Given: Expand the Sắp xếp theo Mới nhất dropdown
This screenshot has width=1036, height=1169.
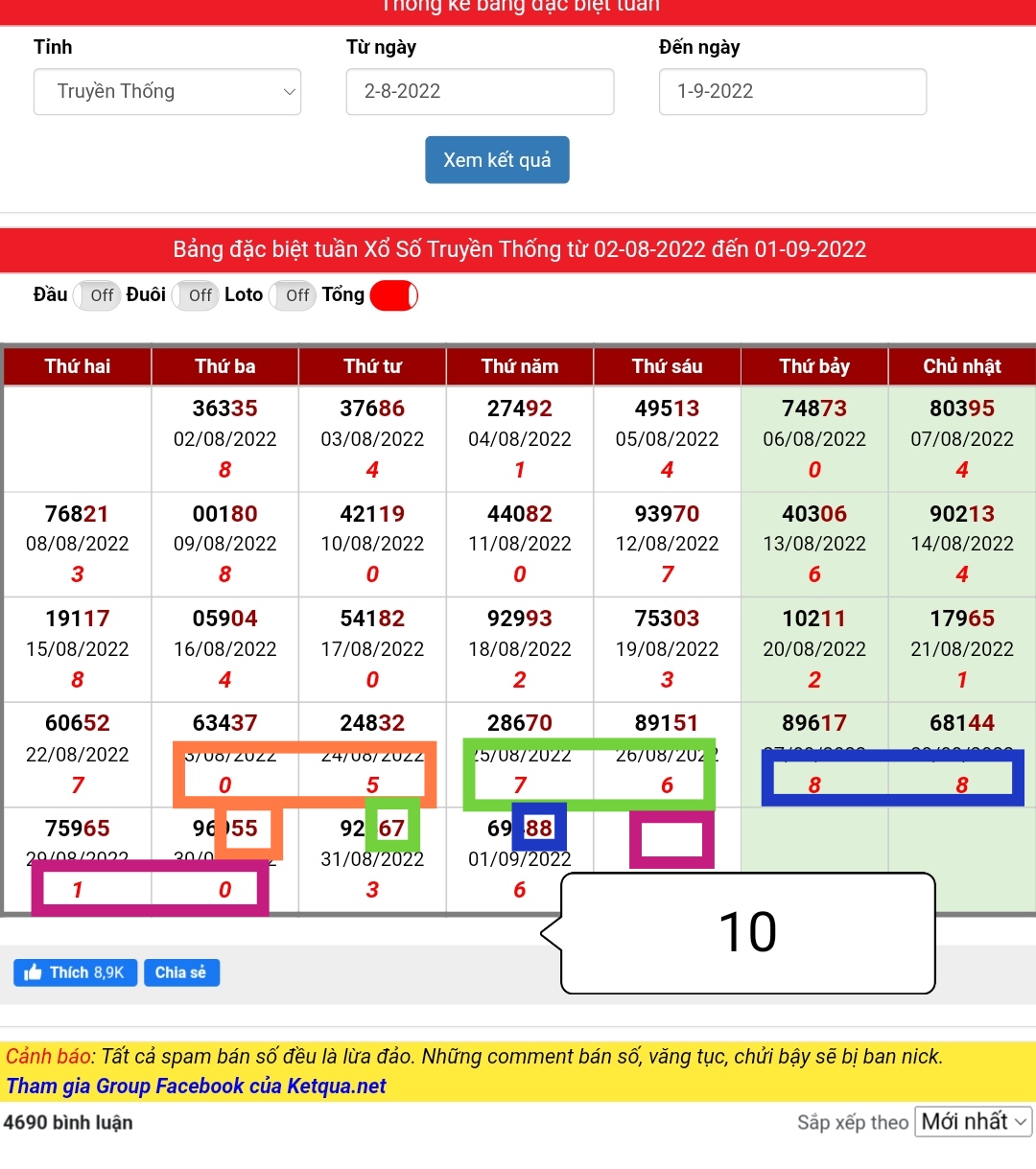Looking at the screenshot, I should pos(973,1121).
